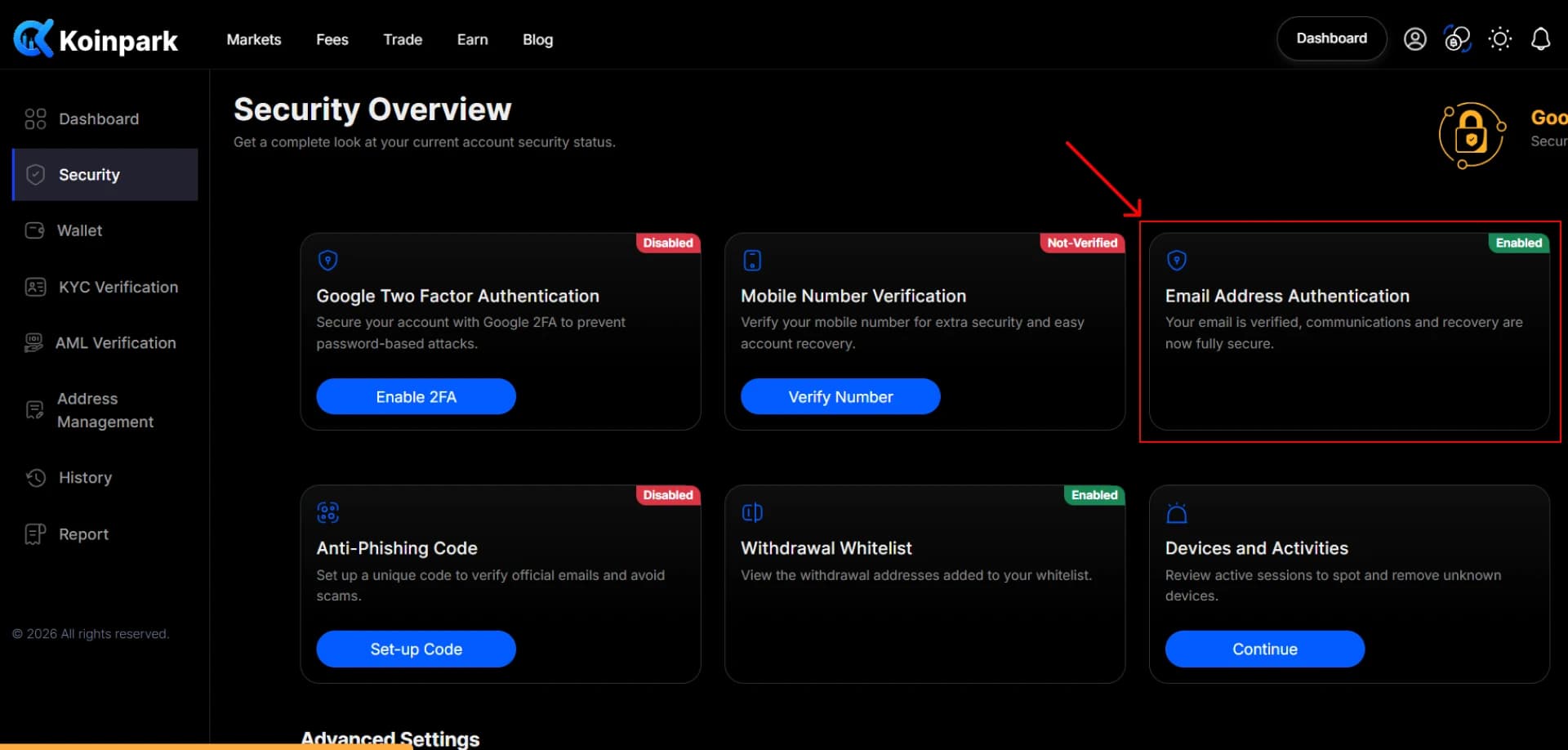Click the 2026 All rights reserved text

coord(91,634)
